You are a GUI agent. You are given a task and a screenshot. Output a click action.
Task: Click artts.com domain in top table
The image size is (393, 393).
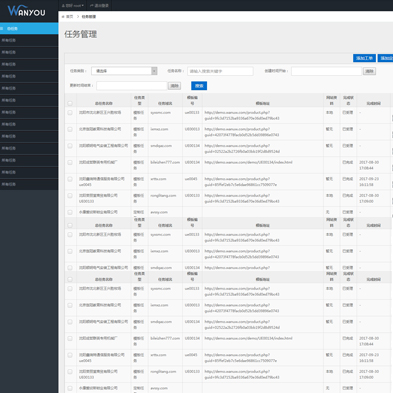coord(158,179)
